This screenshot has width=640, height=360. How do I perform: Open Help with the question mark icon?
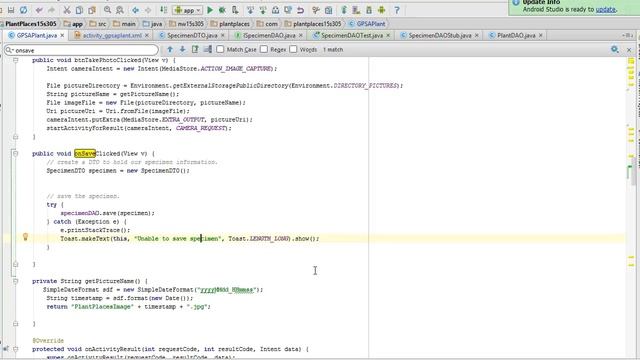pos(397,10)
